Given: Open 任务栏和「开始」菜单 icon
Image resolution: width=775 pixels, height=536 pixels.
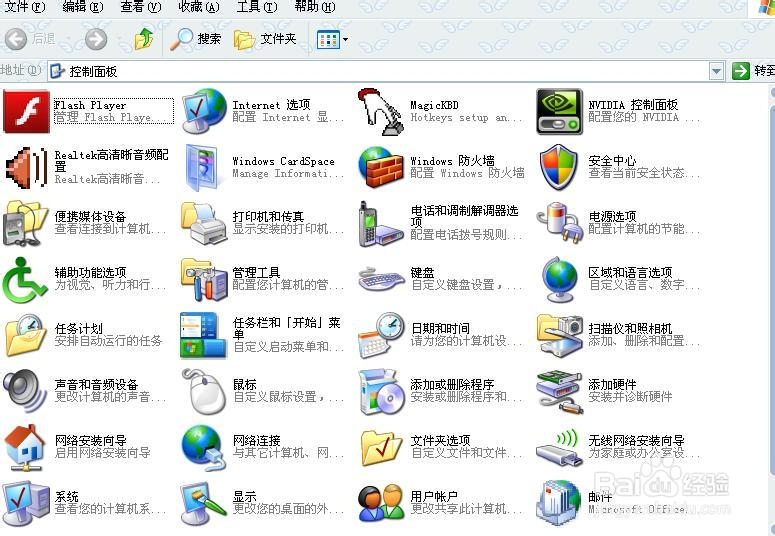Looking at the screenshot, I should coord(203,335).
